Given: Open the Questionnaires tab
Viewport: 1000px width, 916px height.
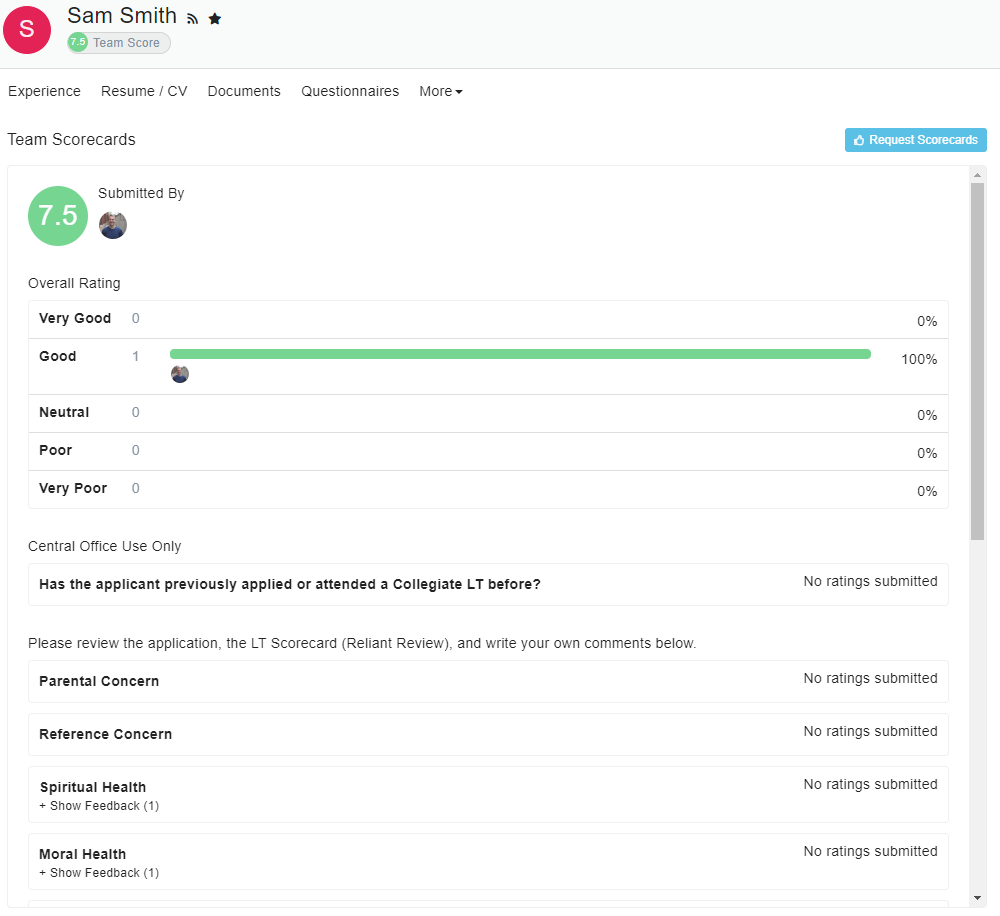Looking at the screenshot, I should [350, 92].
